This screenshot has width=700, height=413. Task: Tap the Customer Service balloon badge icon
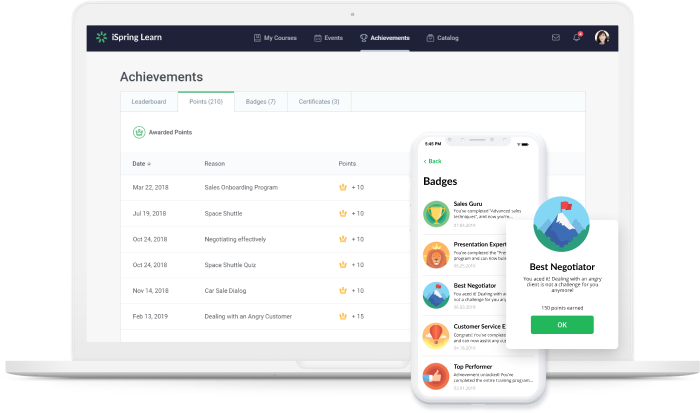point(436,336)
